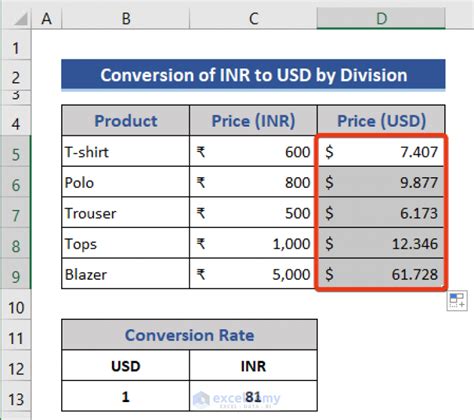
Task: Select the INR price cell 600
Action: pyautogui.click(x=253, y=151)
